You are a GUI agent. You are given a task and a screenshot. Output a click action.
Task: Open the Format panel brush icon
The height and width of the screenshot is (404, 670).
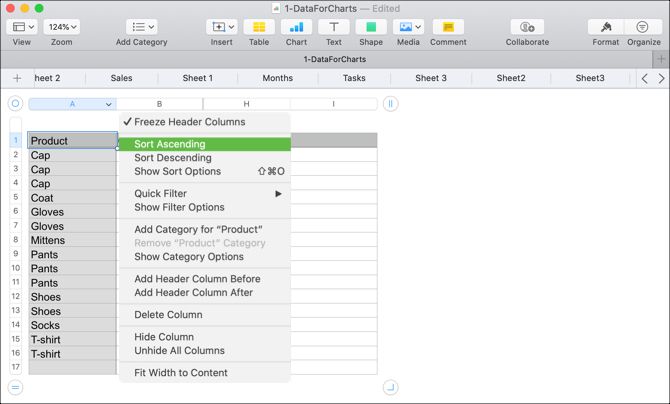[605, 27]
